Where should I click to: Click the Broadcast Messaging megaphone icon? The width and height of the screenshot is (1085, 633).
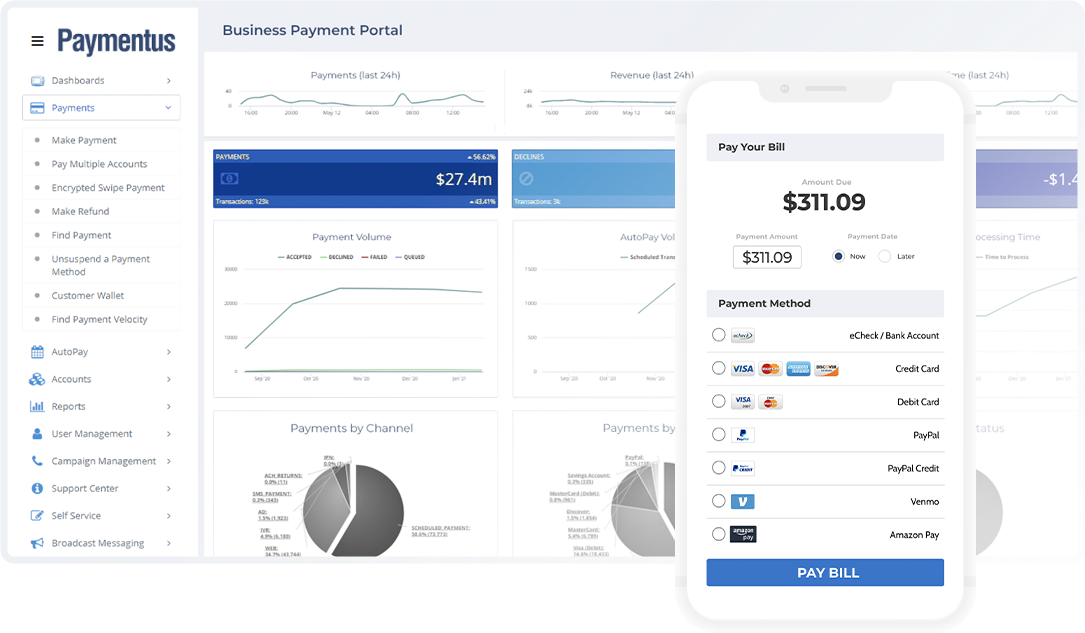(37, 543)
